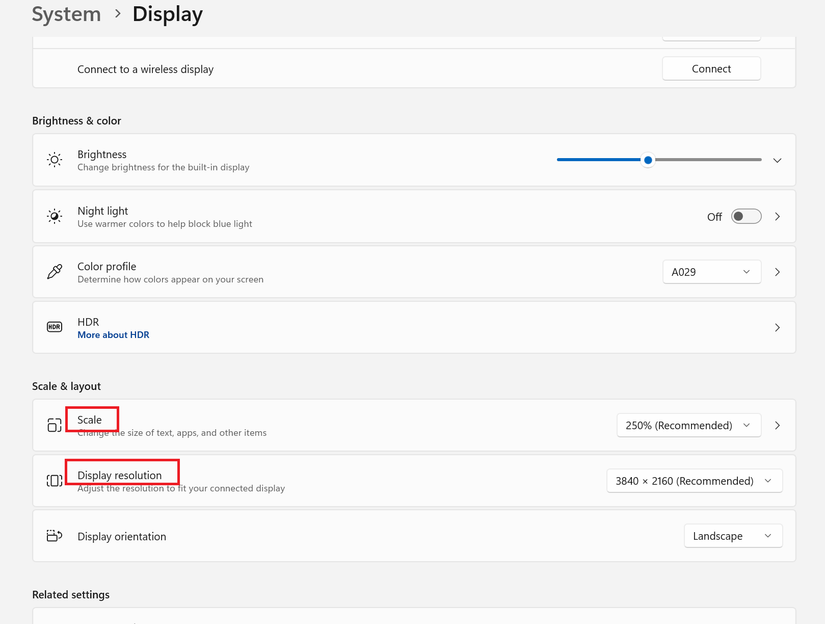This screenshot has height=624, width=825.
Task: Open Night light settings chevron
Action: (x=777, y=216)
